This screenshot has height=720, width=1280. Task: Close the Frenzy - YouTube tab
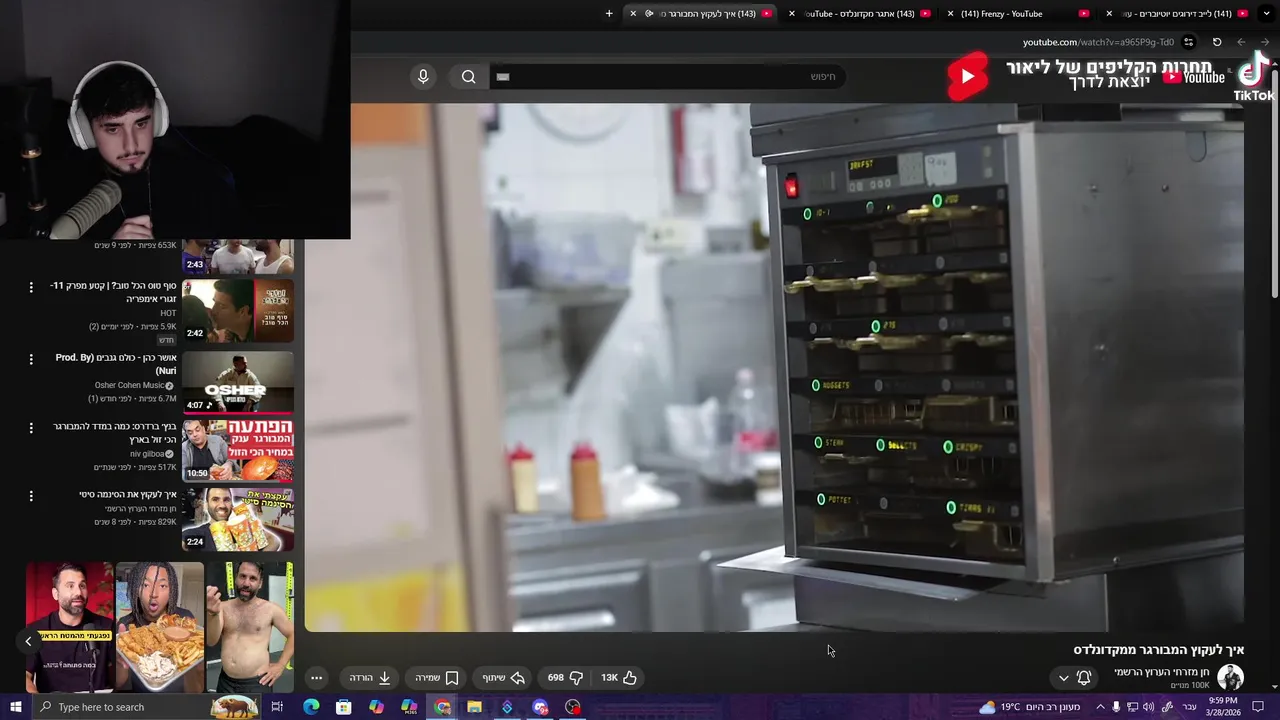pos(951,14)
